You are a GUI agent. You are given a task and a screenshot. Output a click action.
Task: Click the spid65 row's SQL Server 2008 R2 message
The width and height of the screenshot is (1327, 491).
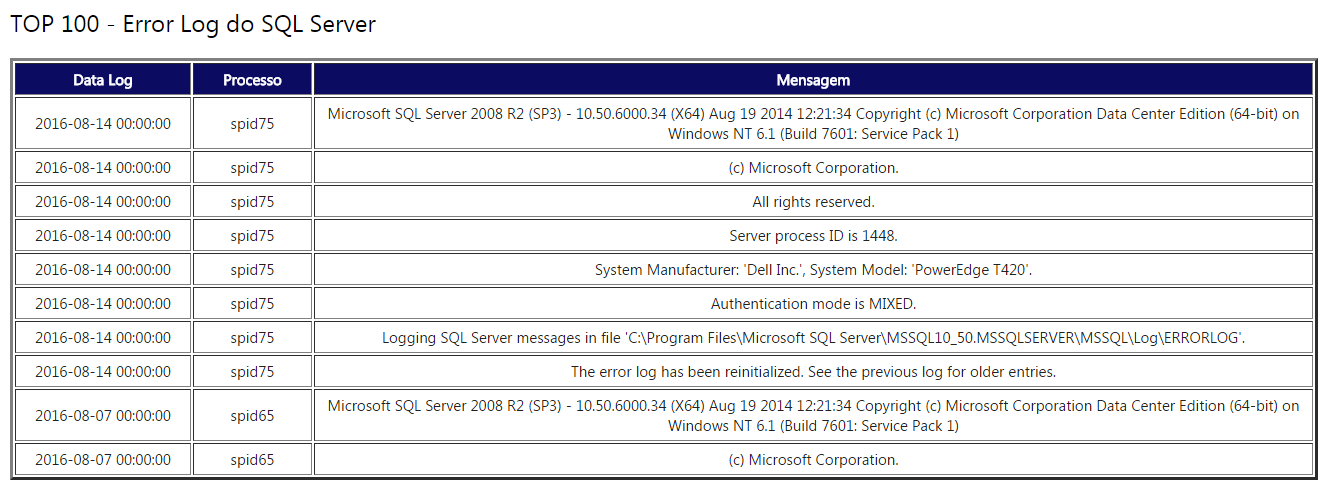click(813, 416)
